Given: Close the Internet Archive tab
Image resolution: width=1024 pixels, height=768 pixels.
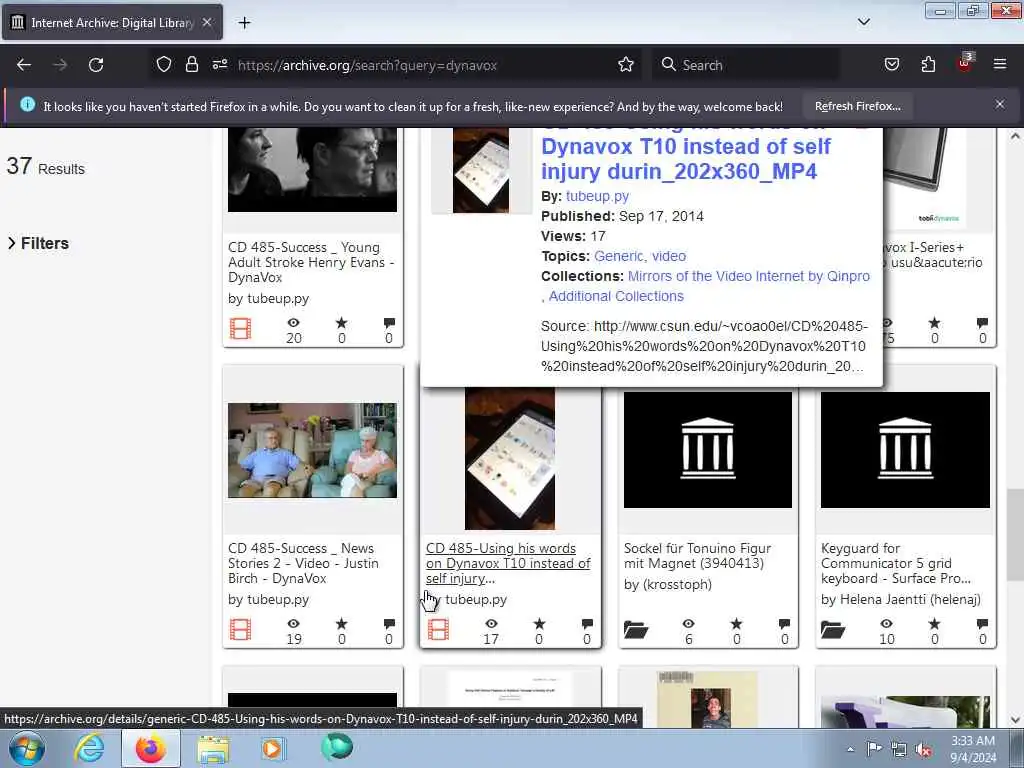Looking at the screenshot, I should click(x=206, y=22).
